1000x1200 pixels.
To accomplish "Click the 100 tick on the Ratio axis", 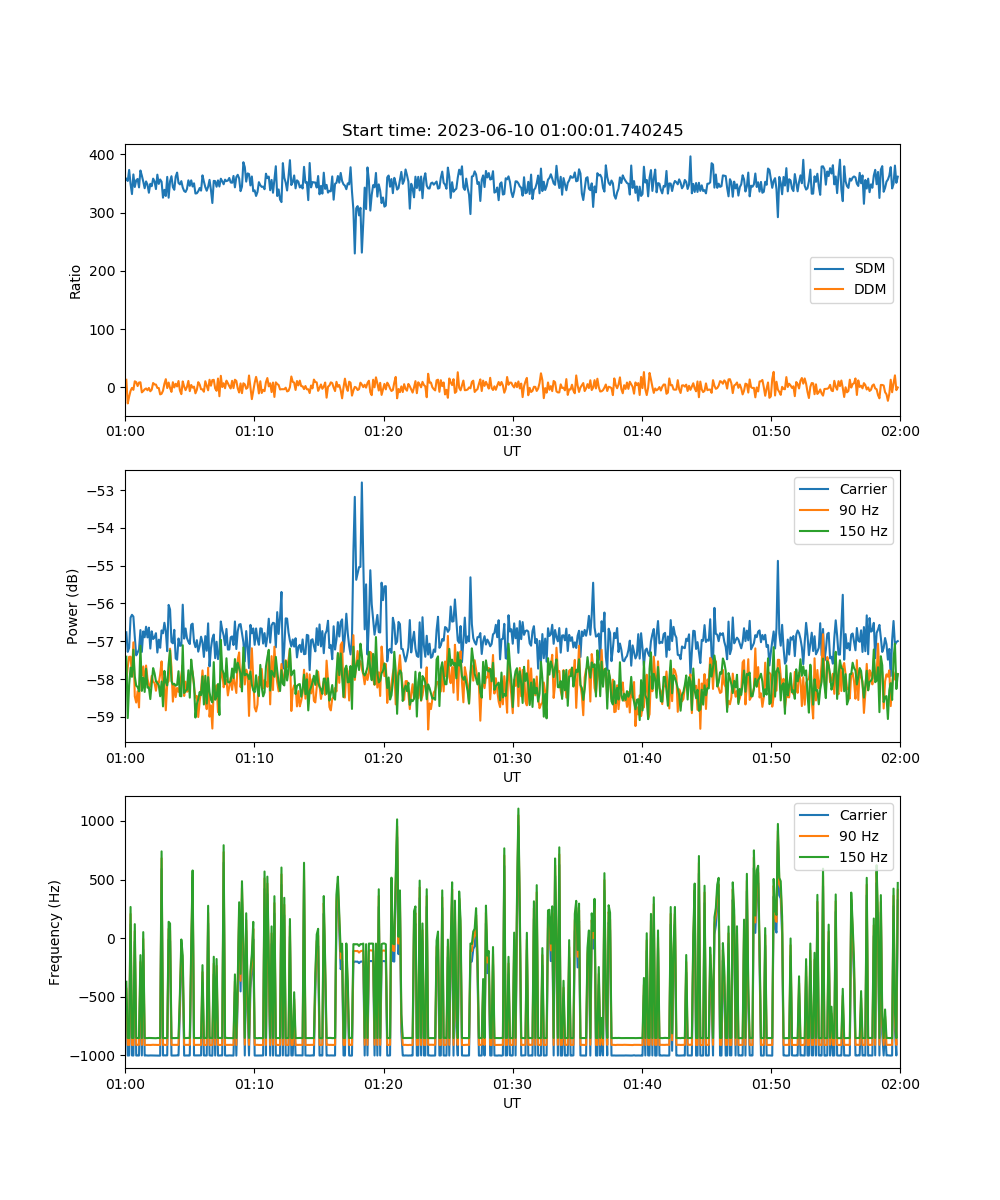I will 104,329.
